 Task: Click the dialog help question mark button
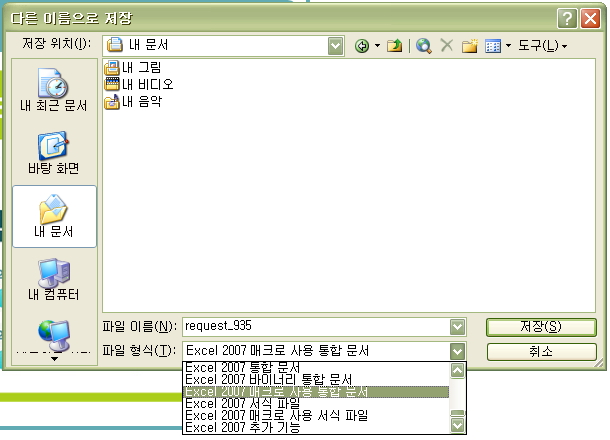(567, 18)
